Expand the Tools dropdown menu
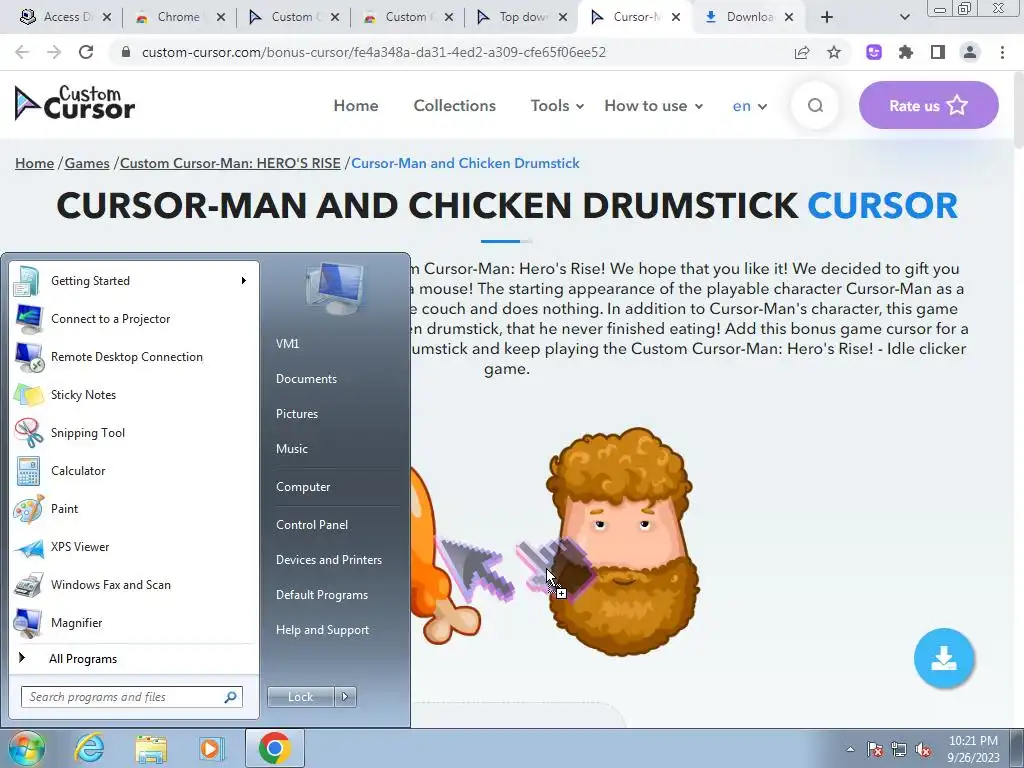 [557, 105]
